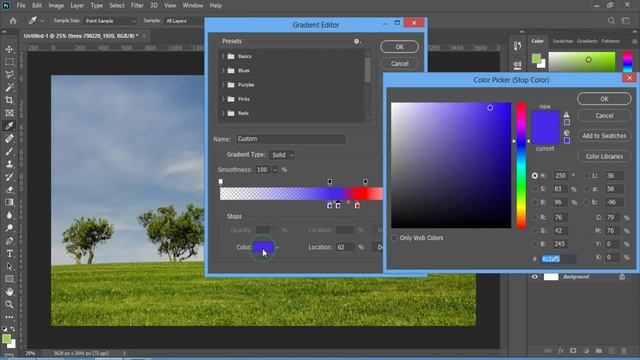Open the search icon at top right
The height and width of the screenshot is (360, 640).
611,20
